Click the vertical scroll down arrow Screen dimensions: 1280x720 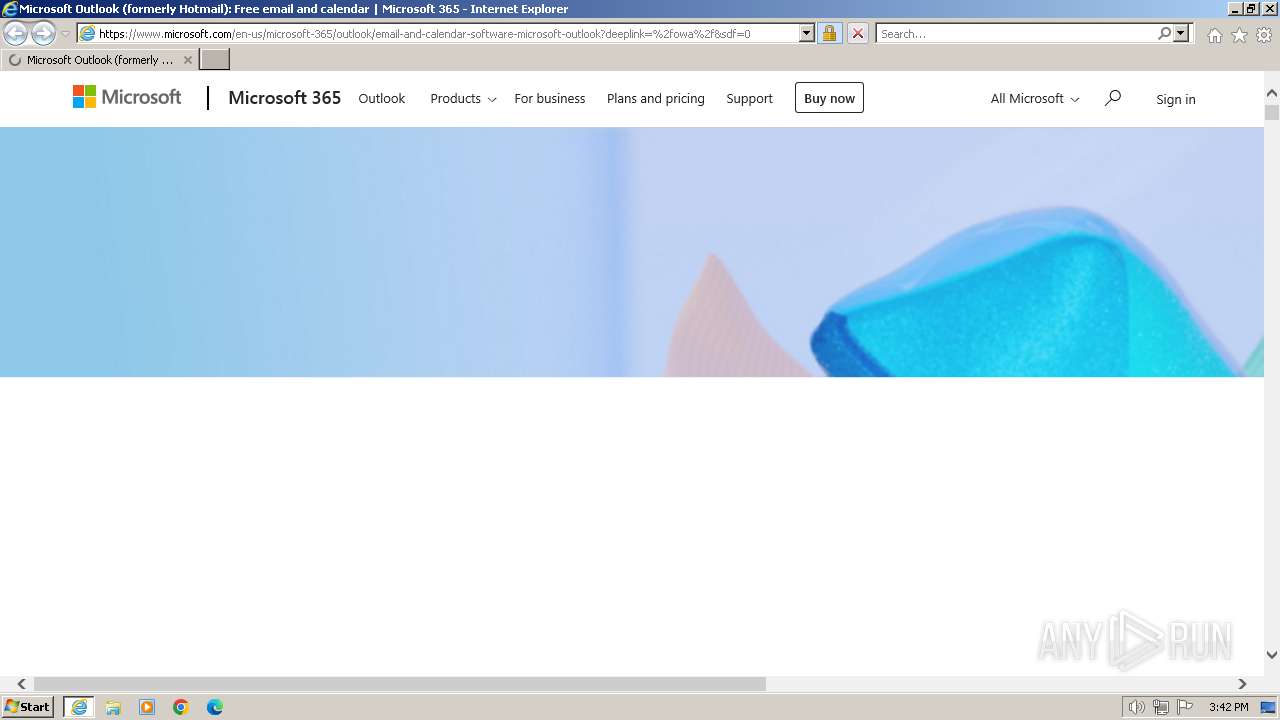point(1272,655)
